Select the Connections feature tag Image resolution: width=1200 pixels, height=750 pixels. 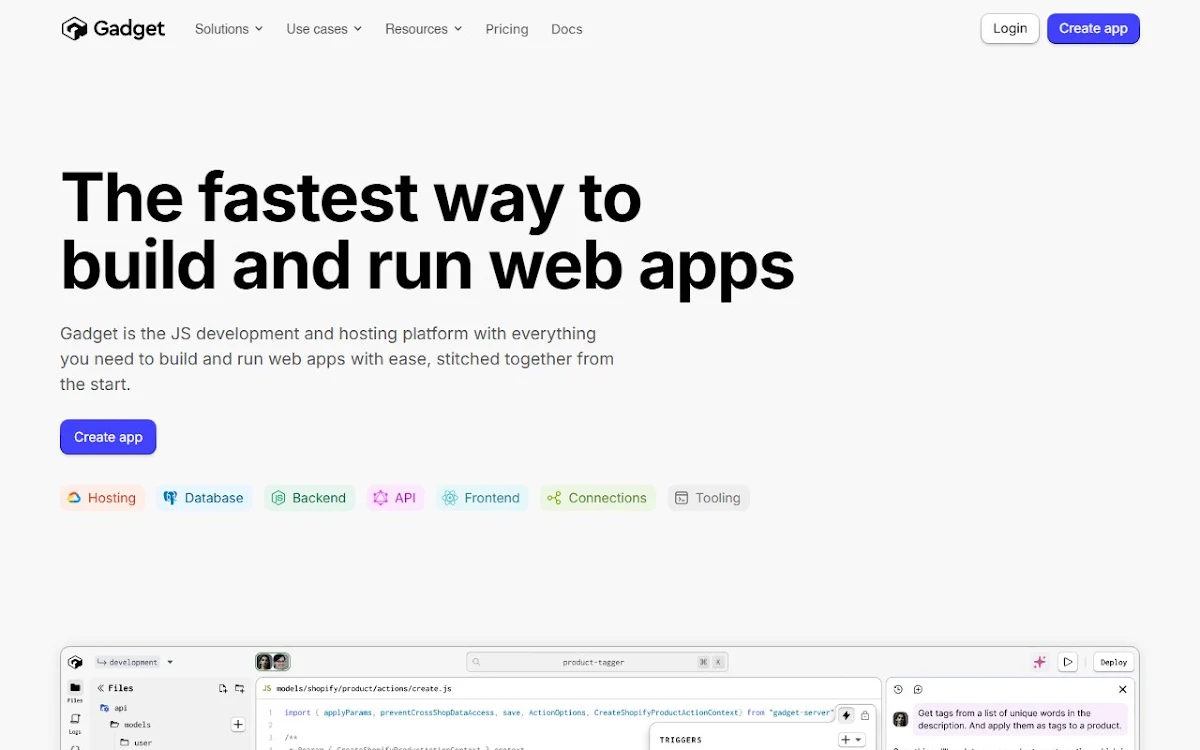[598, 498]
